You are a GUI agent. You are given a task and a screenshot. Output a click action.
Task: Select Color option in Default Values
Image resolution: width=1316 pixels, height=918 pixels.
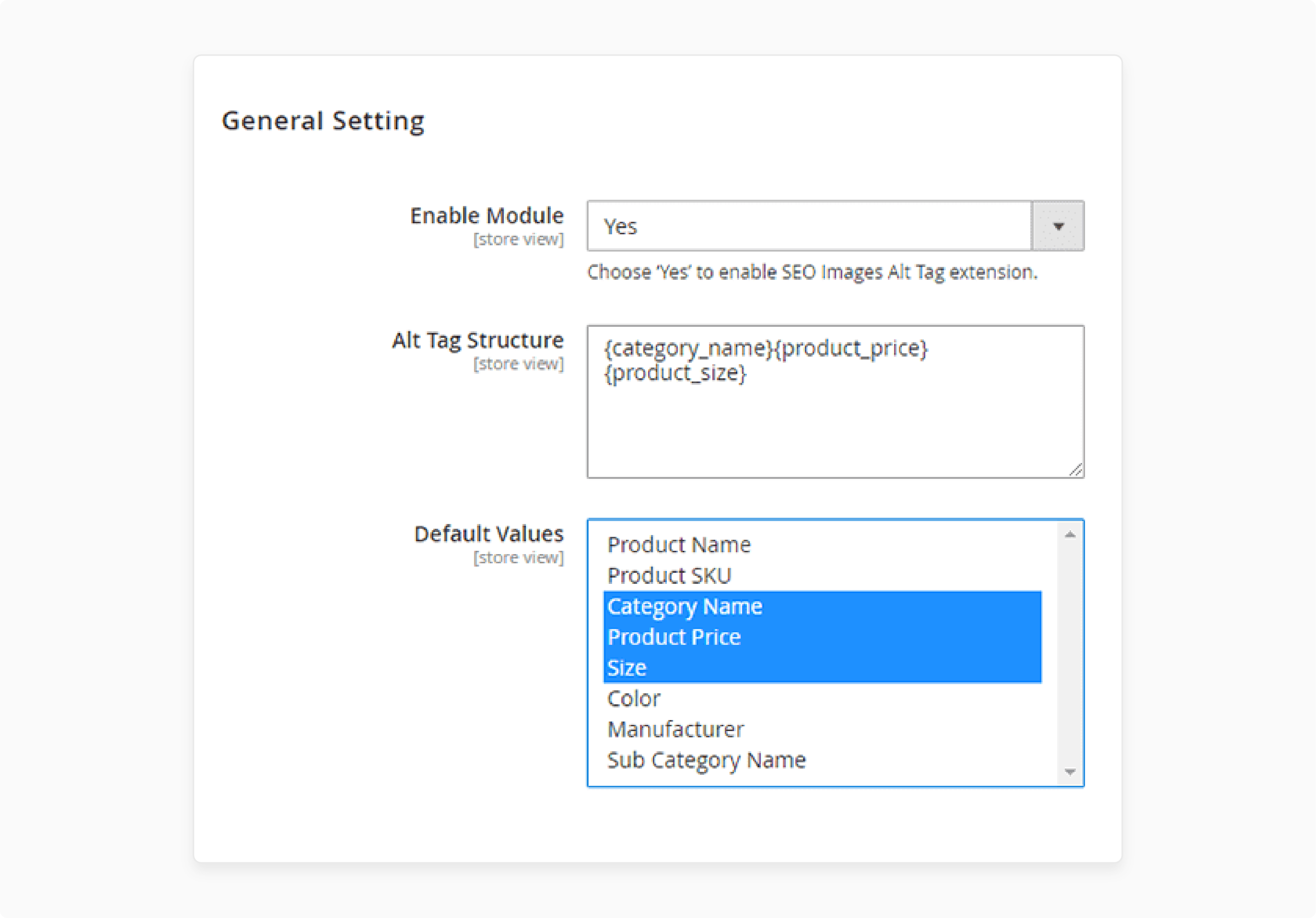(x=822, y=698)
